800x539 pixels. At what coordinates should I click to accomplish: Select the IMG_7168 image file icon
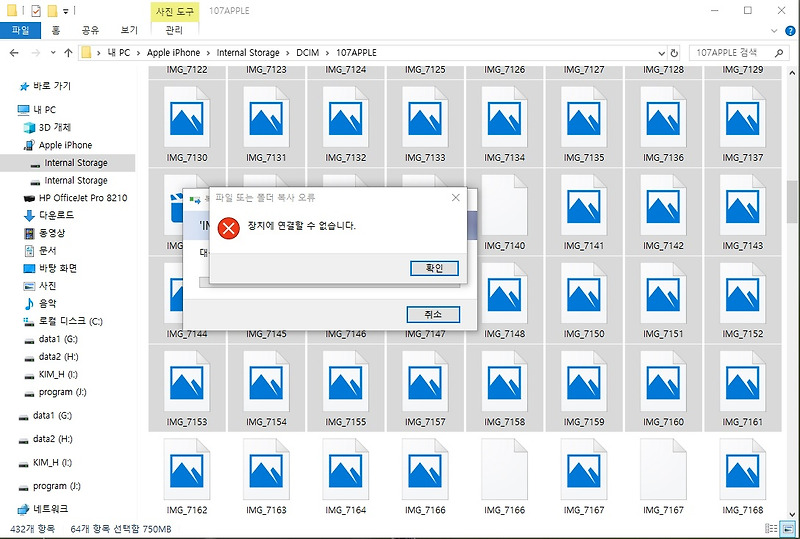click(x=742, y=470)
